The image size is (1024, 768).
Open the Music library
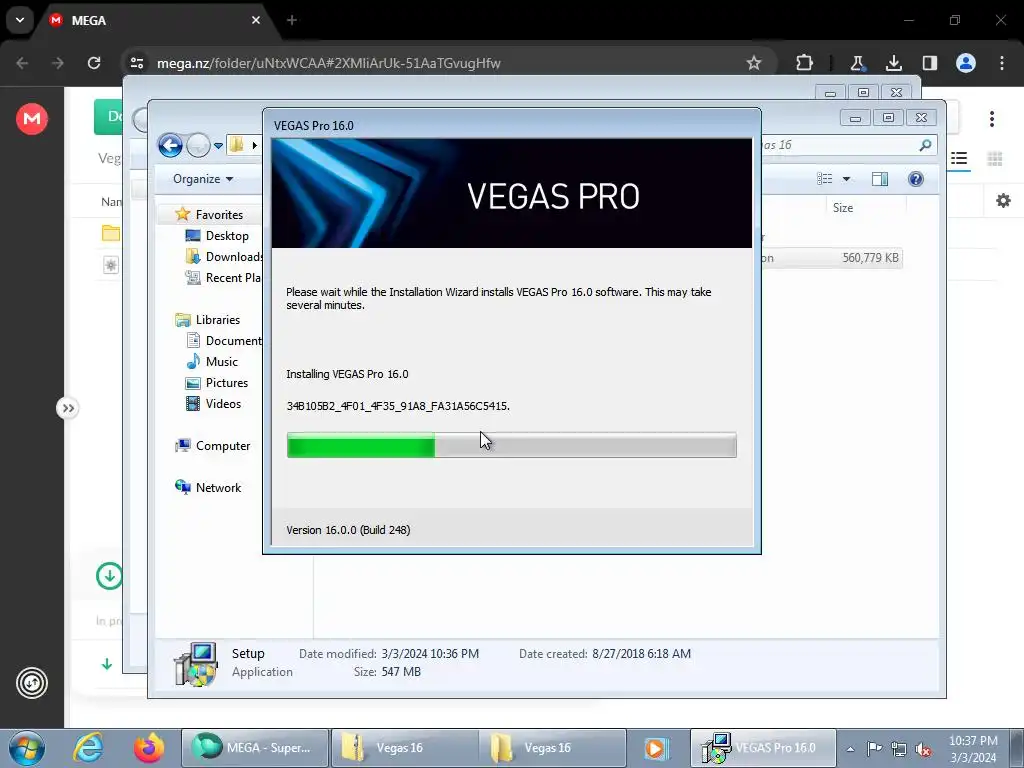tap(221, 362)
